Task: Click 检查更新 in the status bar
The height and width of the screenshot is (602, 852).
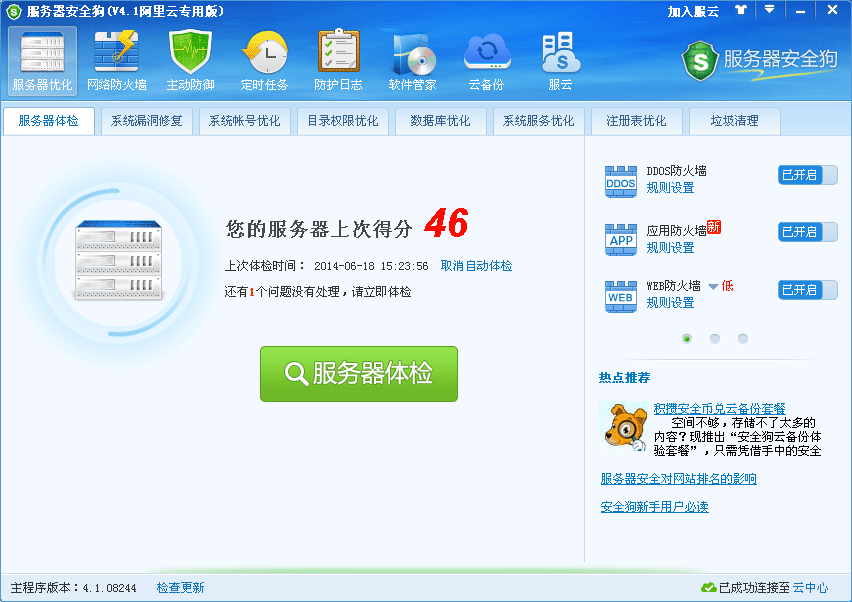Action: pos(180,587)
